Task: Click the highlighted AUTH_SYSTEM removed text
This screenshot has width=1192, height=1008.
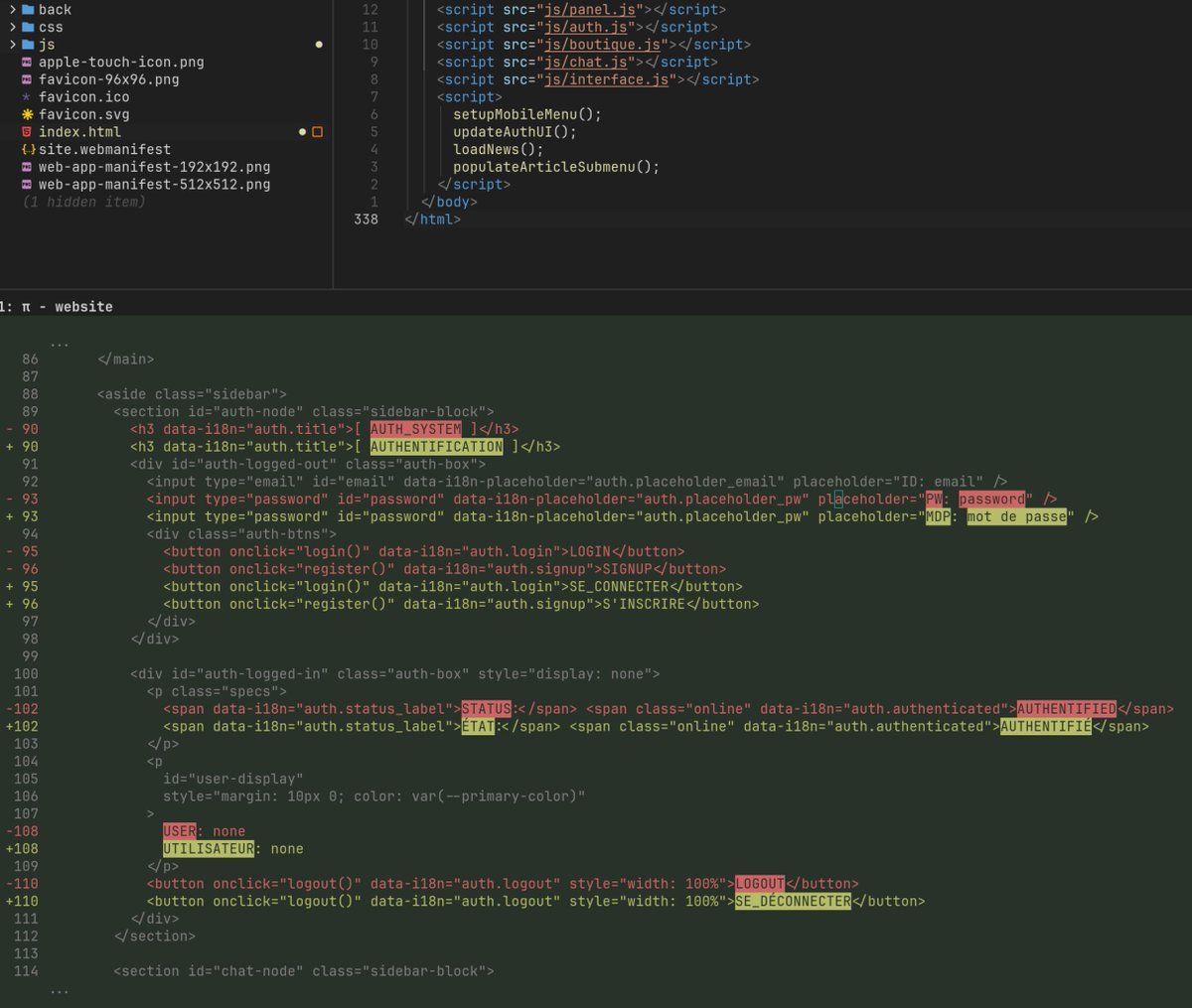Action: click(416, 429)
